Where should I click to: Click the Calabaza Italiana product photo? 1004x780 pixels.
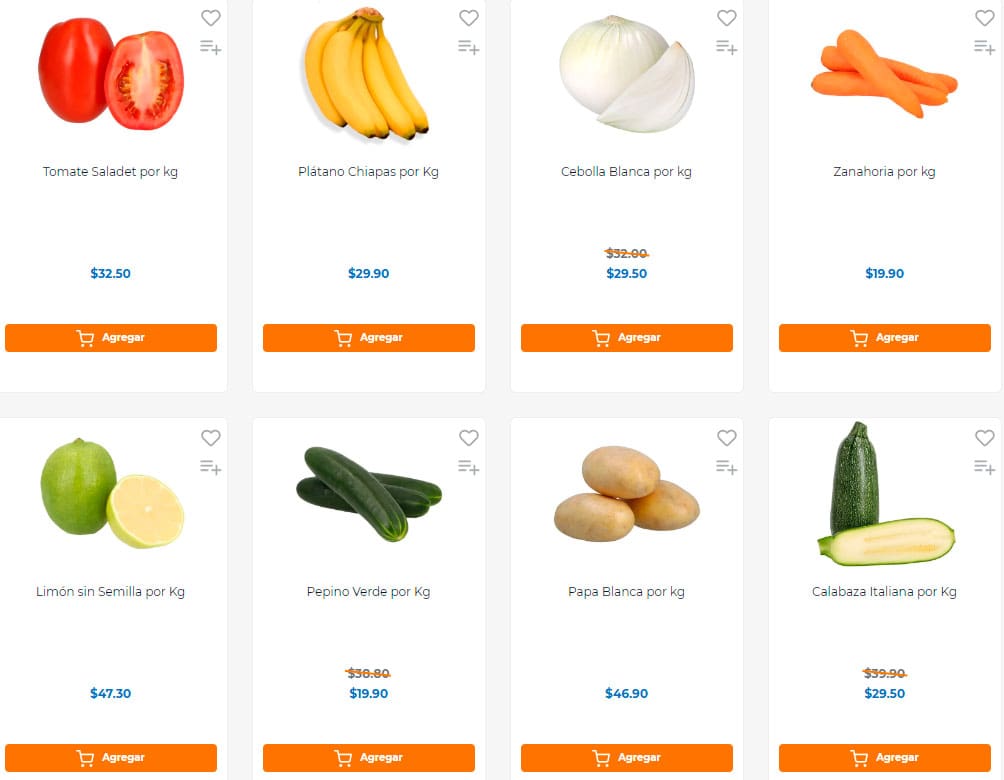pyautogui.click(x=885, y=495)
